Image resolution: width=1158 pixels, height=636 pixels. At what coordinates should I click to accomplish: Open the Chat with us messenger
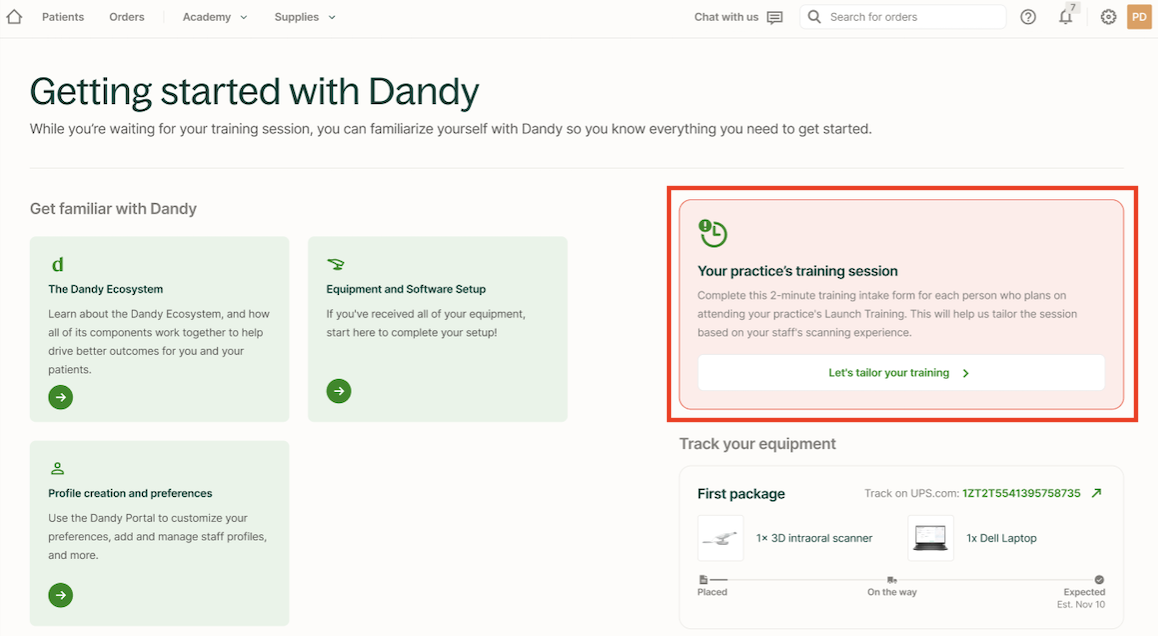[739, 17]
